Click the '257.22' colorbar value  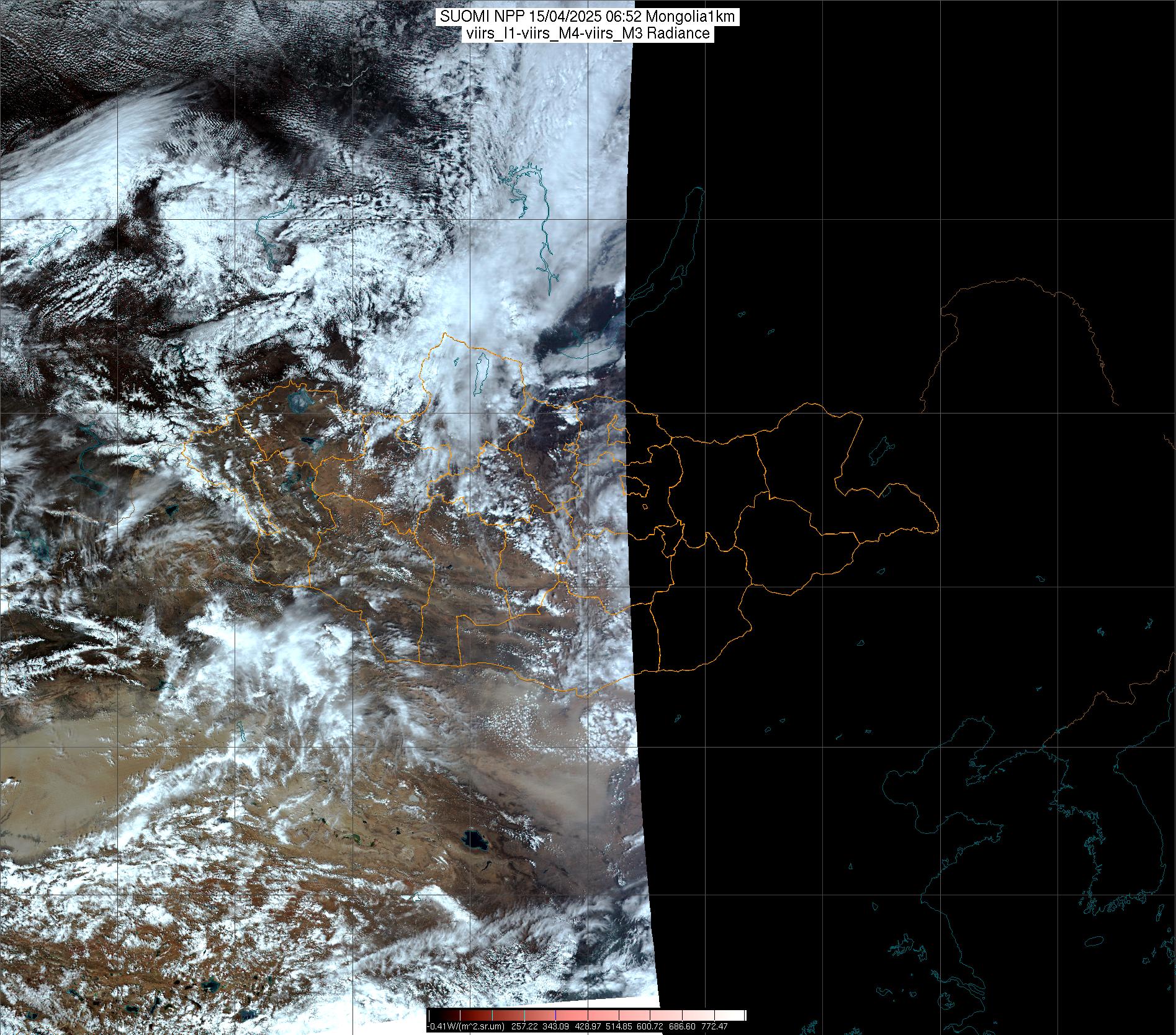pyautogui.click(x=524, y=1026)
